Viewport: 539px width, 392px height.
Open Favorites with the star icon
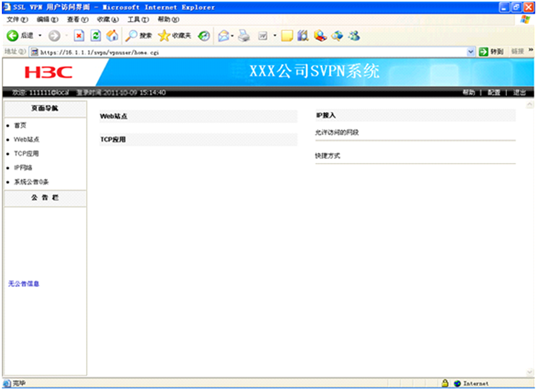pos(174,35)
